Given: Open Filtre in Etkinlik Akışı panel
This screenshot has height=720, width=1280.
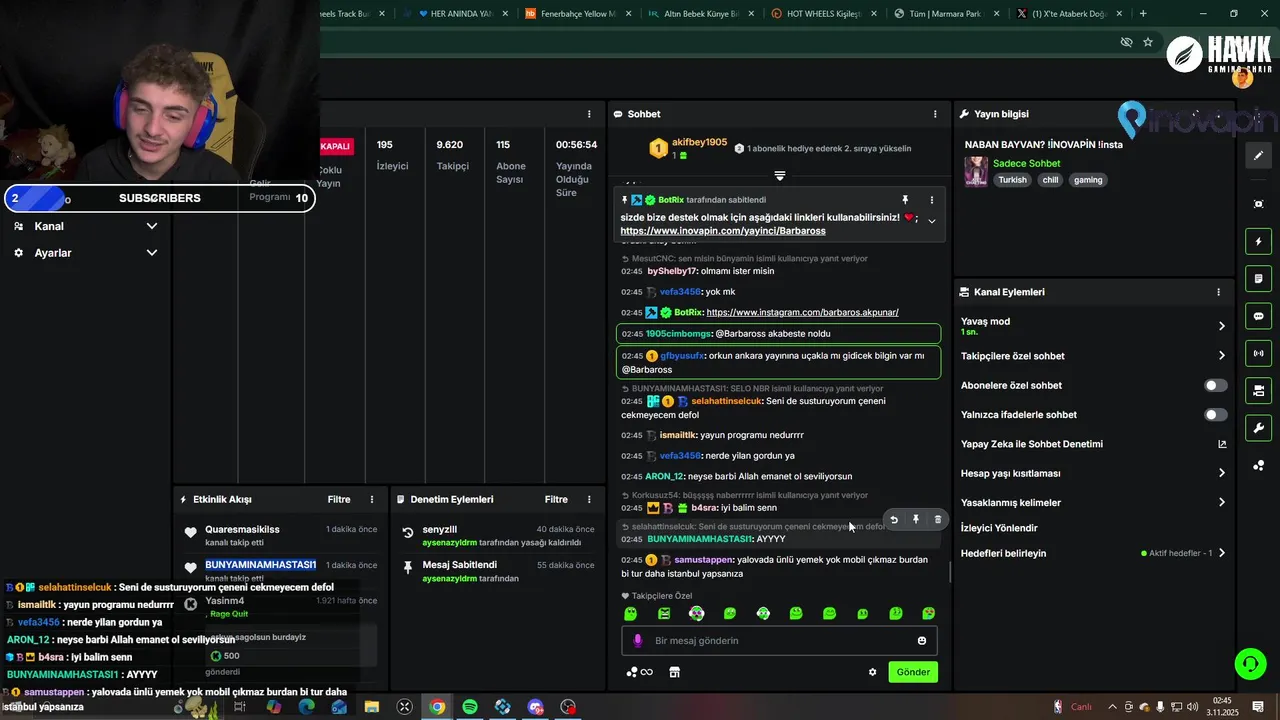Looking at the screenshot, I should coord(339,499).
